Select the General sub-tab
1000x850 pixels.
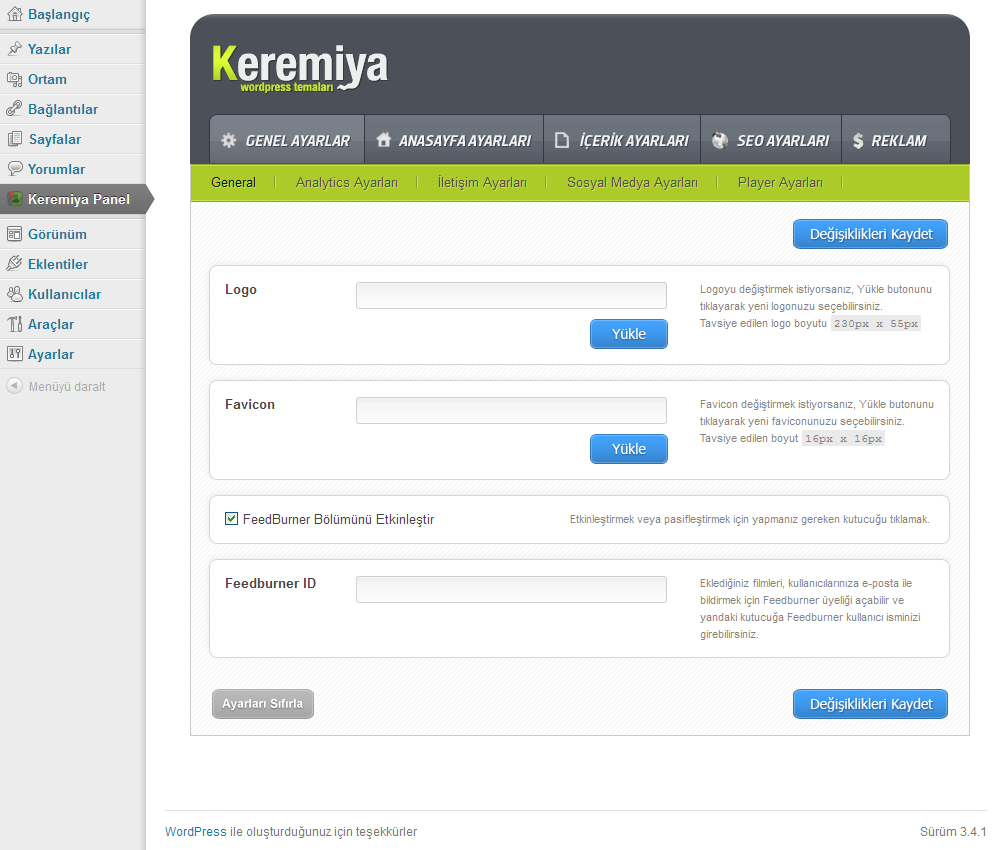click(x=233, y=182)
